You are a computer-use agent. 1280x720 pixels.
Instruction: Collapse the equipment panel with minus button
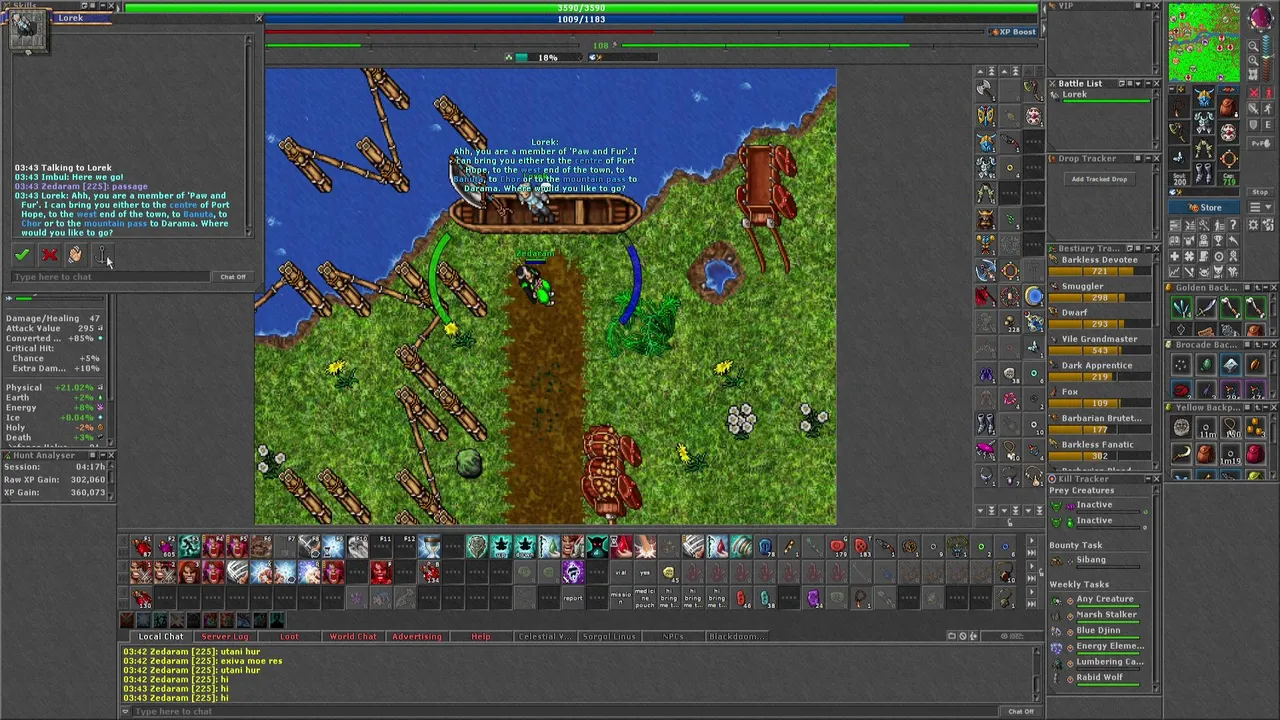[1172, 88]
